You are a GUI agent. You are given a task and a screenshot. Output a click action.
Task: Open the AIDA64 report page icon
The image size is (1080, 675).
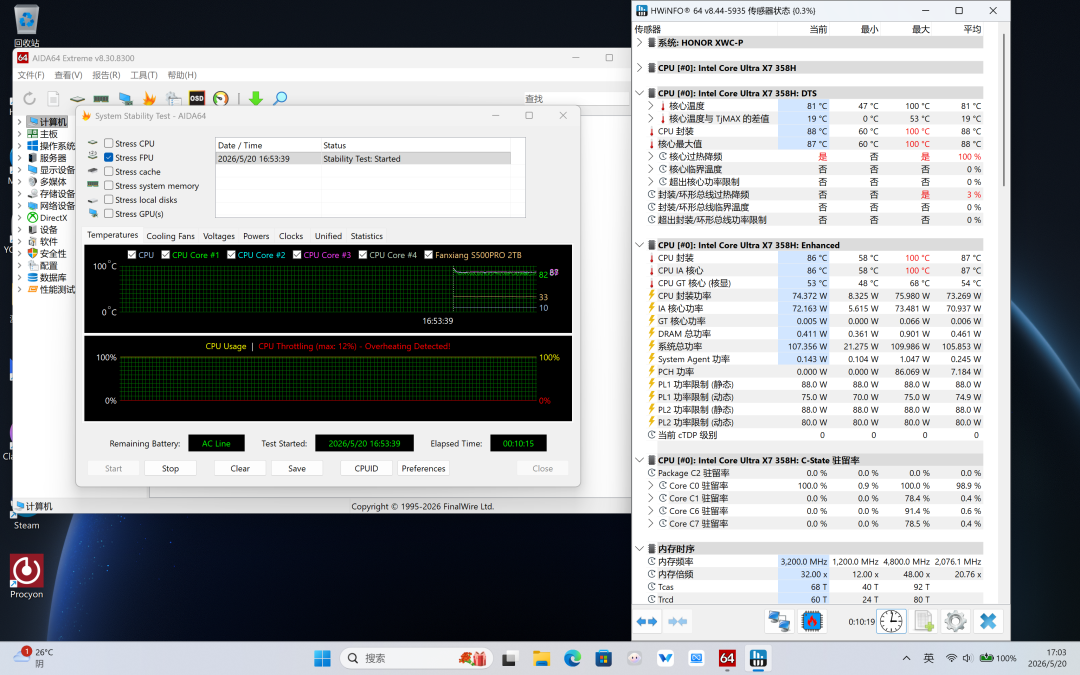click(x=54, y=98)
